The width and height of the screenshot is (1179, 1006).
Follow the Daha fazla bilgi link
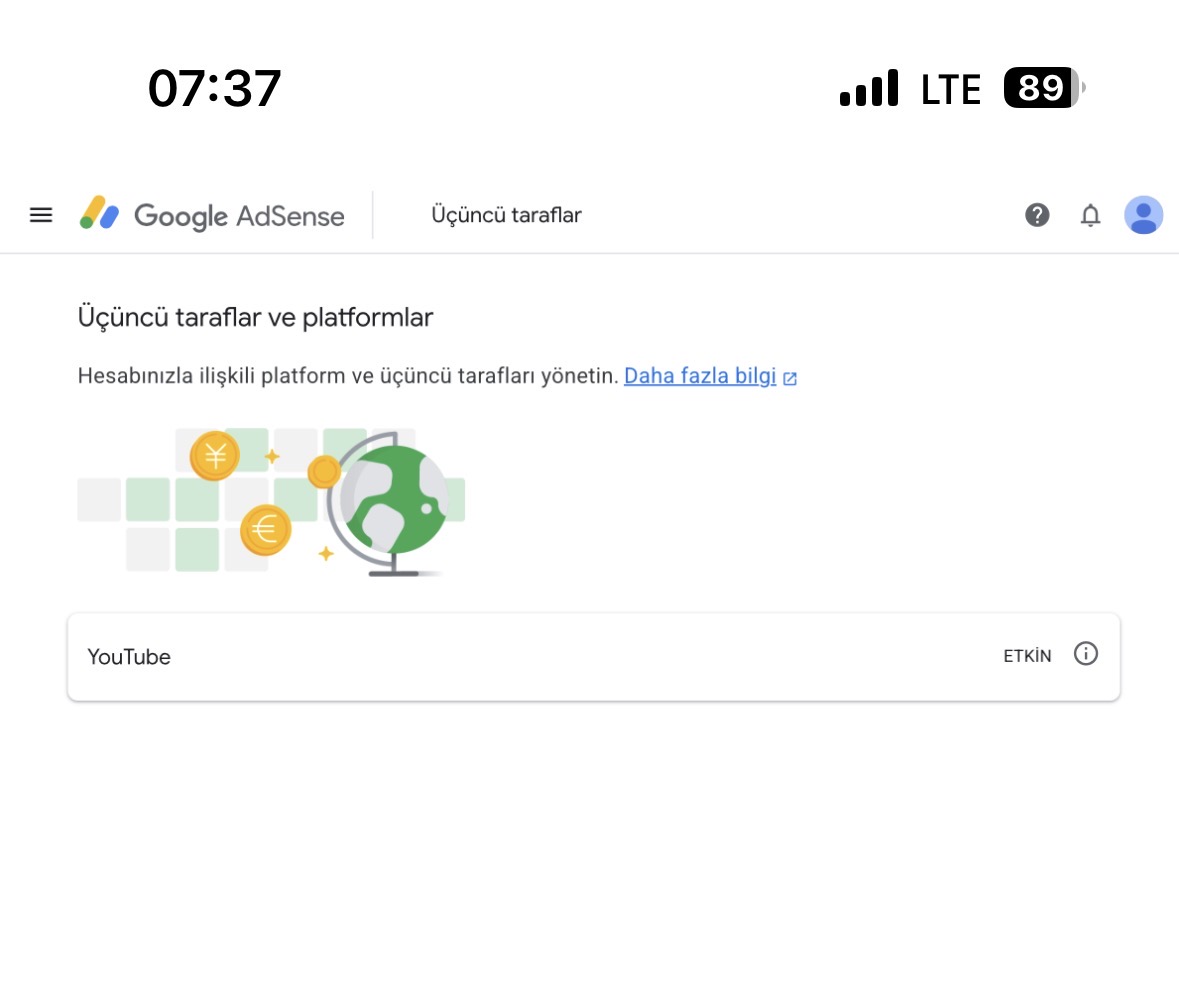coord(700,376)
